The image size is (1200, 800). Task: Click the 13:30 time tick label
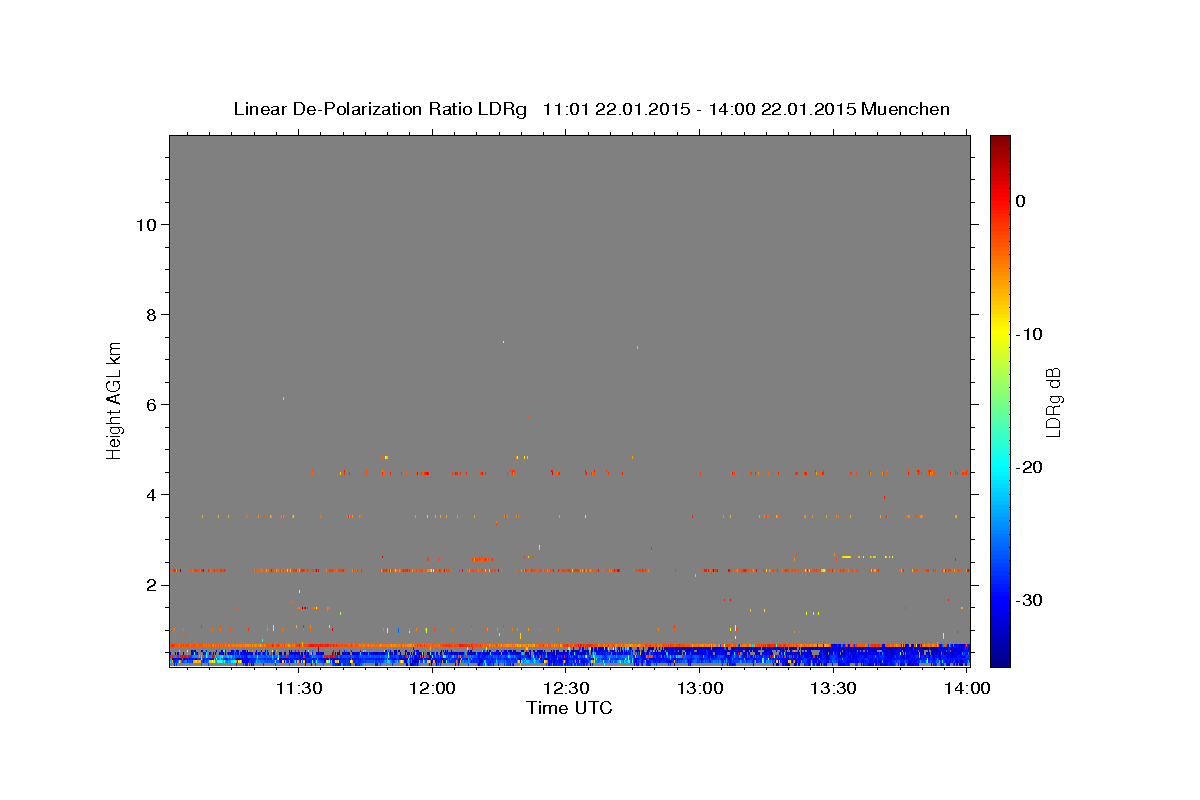pyautogui.click(x=833, y=688)
